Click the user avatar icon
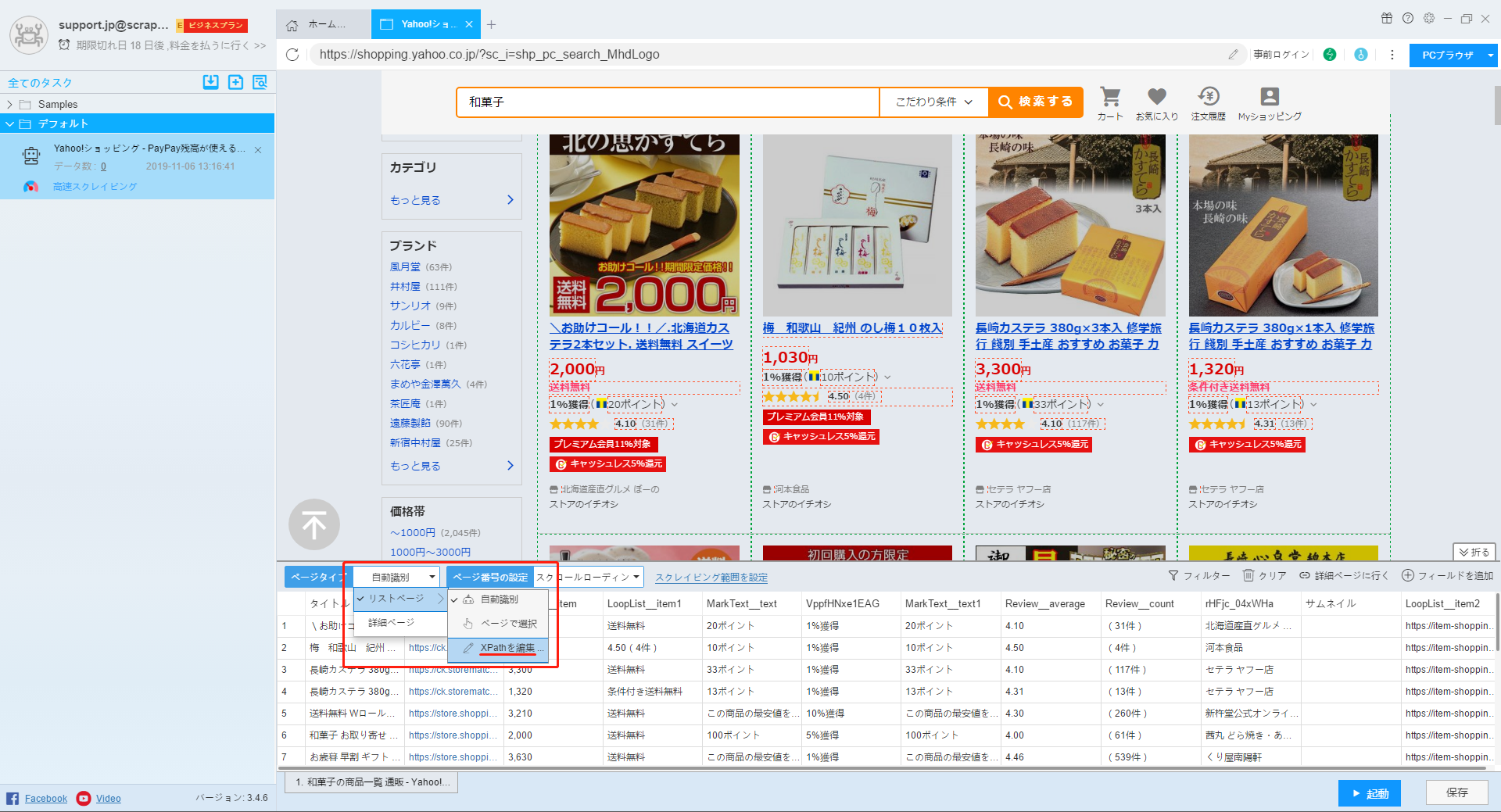Screen dimensions: 1501x812 coord(29,35)
